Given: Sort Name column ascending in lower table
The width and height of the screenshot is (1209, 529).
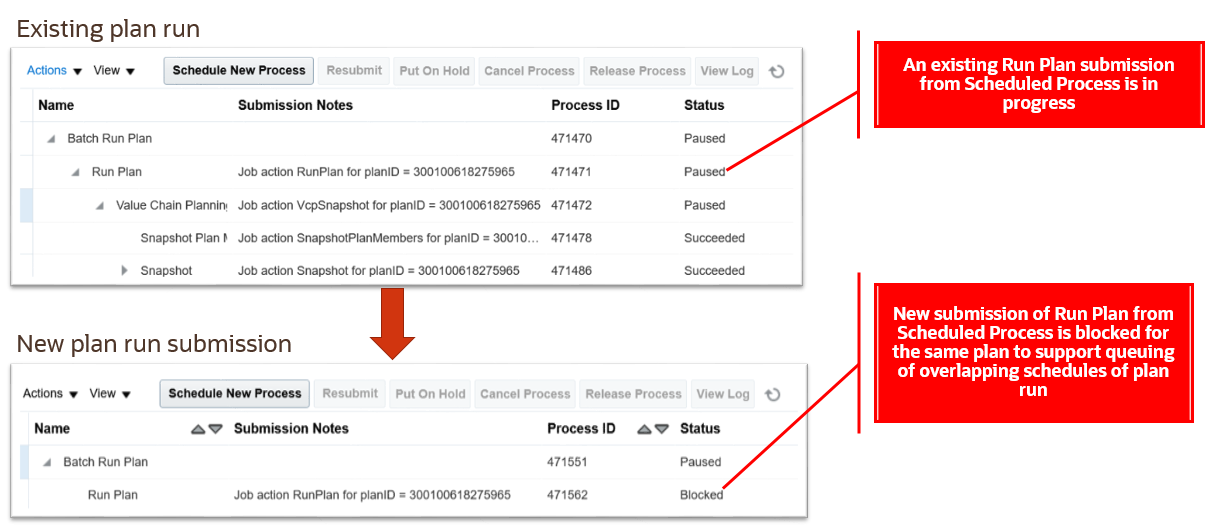Looking at the screenshot, I should tap(198, 429).
